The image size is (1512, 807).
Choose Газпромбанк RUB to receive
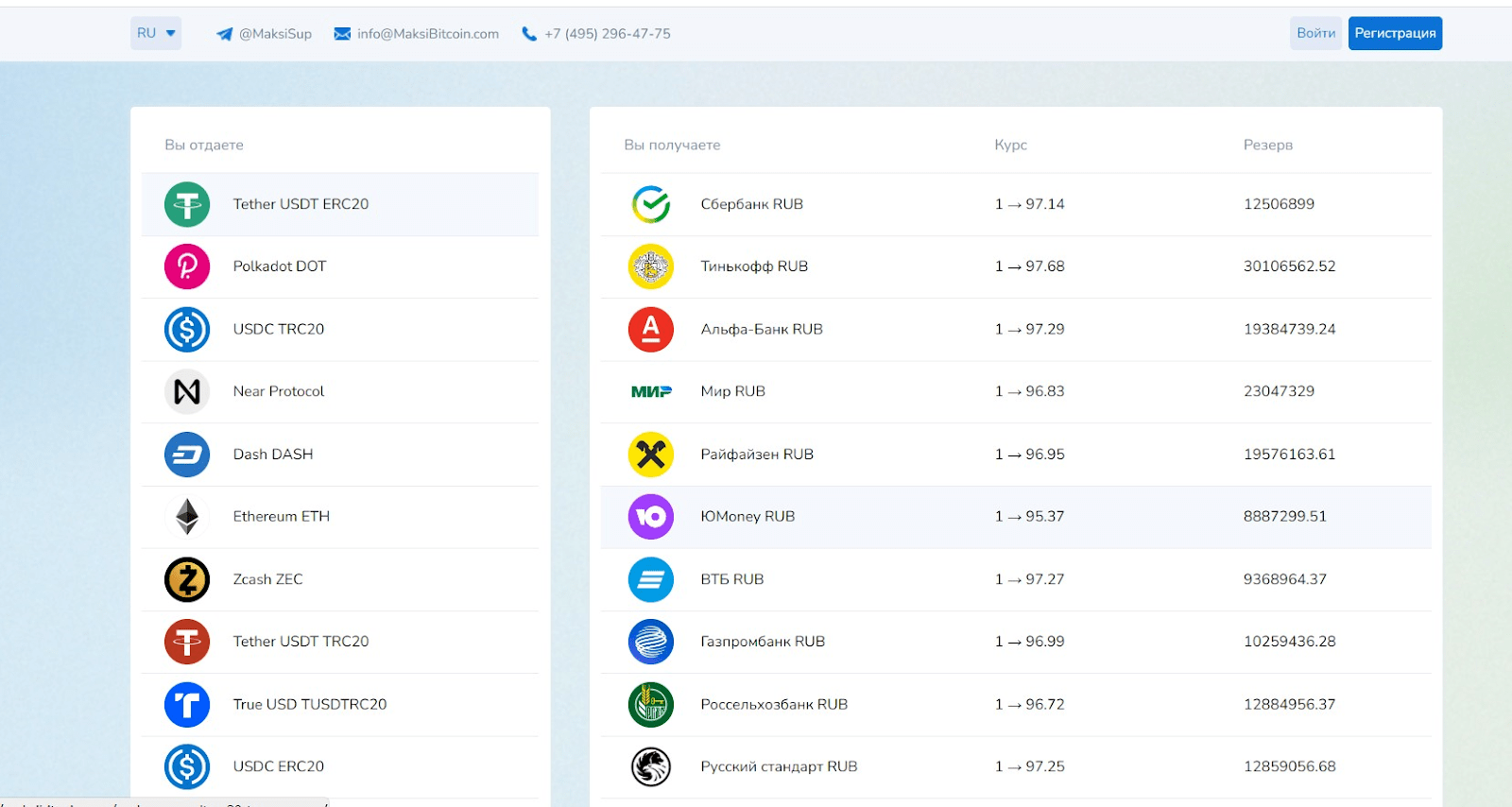1016,642
